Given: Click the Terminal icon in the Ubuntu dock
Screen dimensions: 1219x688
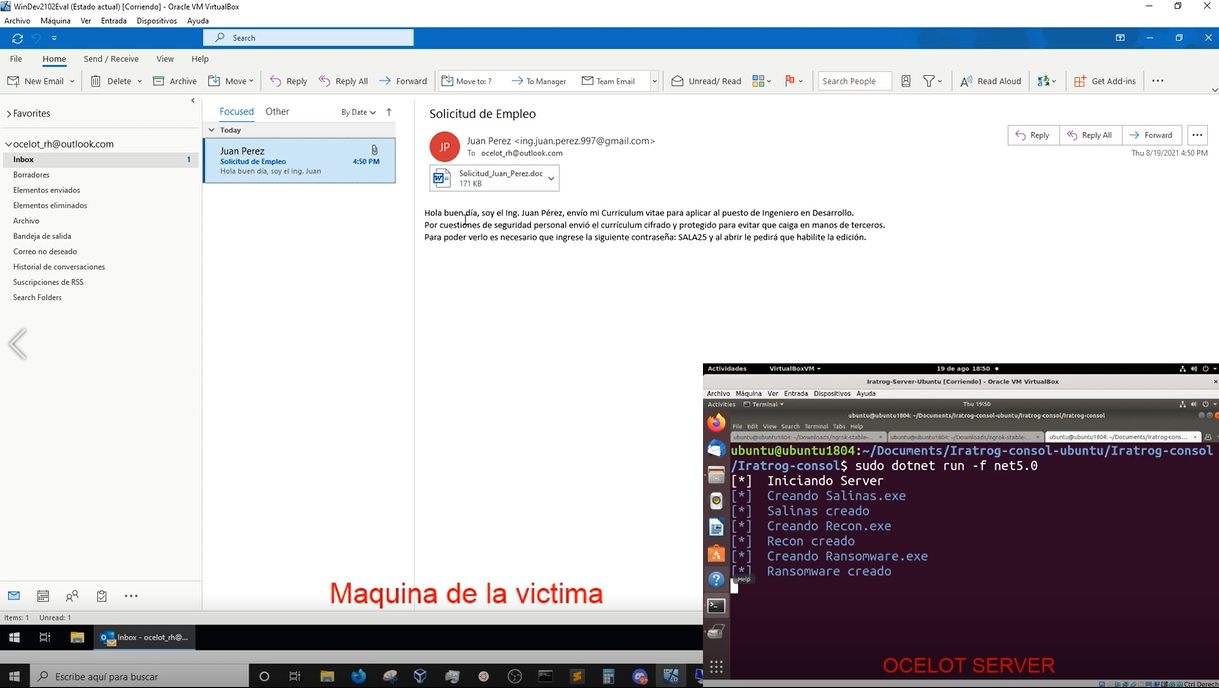Looking at the screenshot, I should click(x=716, y=605).
